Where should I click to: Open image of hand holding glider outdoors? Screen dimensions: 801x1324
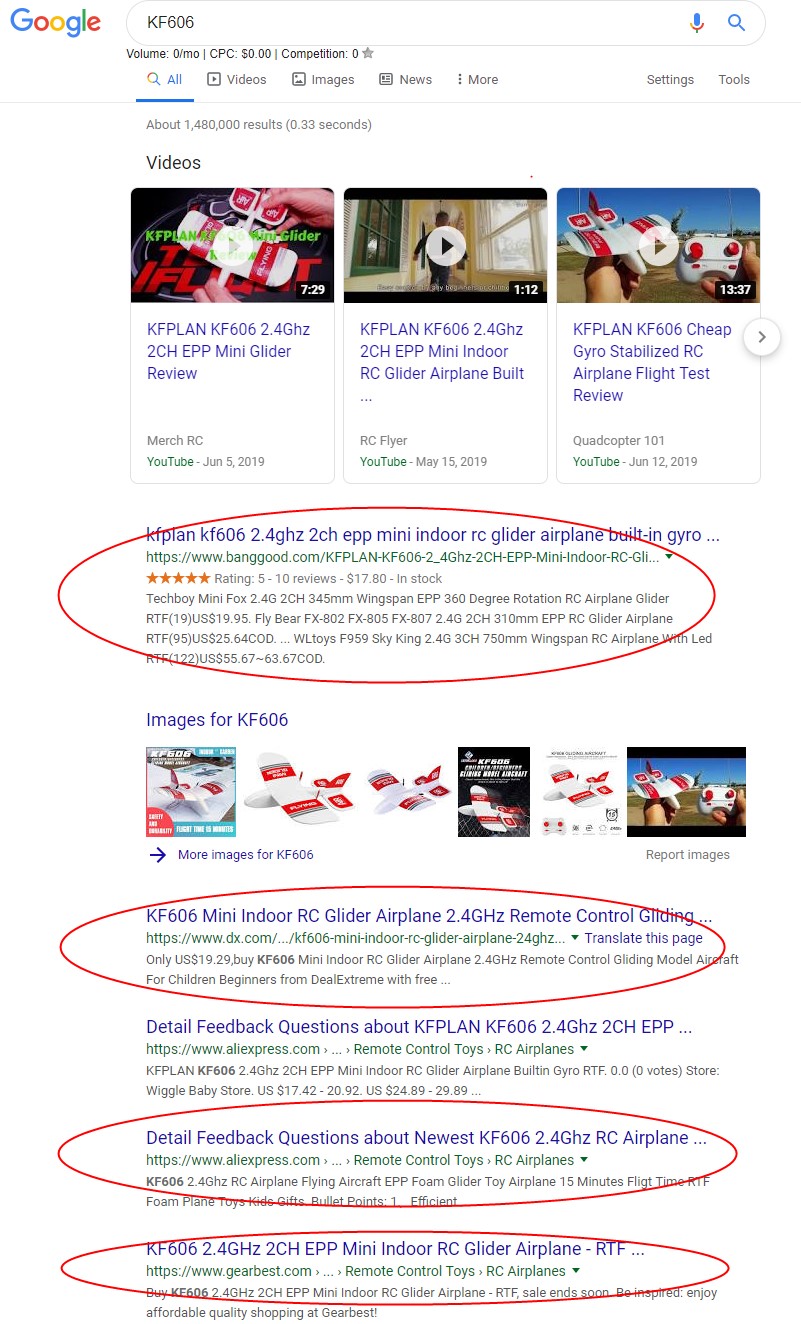(686, 792)
